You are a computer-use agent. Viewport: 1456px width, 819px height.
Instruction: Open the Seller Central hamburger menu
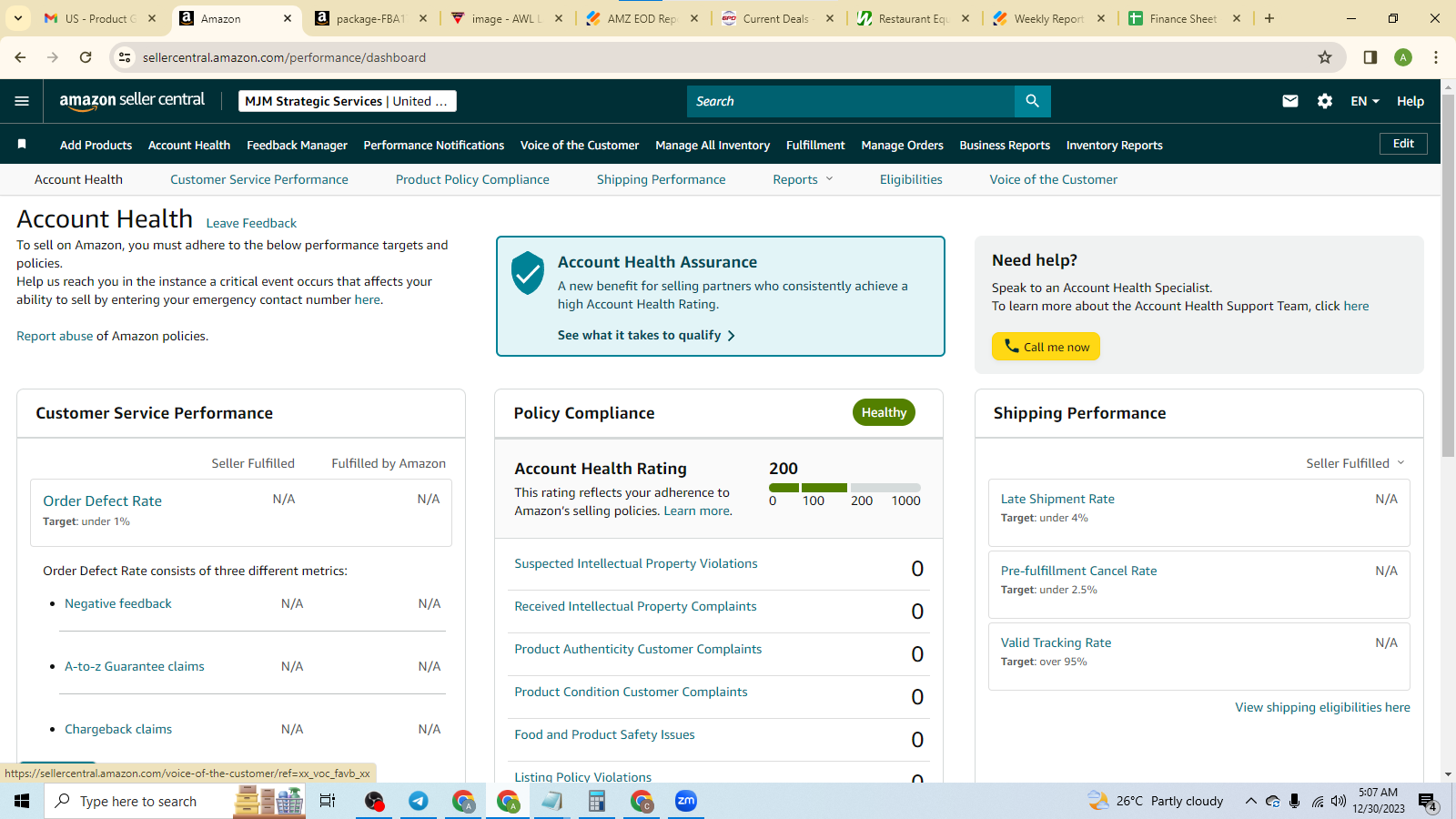point(22,101)
